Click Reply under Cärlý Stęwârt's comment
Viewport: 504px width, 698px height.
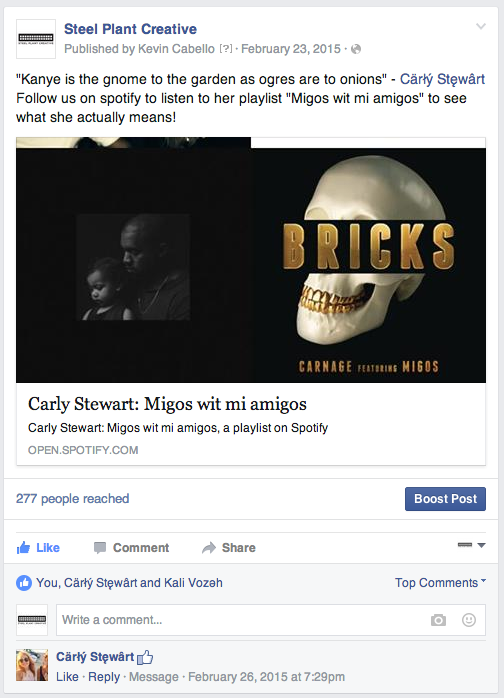(104, 677)
